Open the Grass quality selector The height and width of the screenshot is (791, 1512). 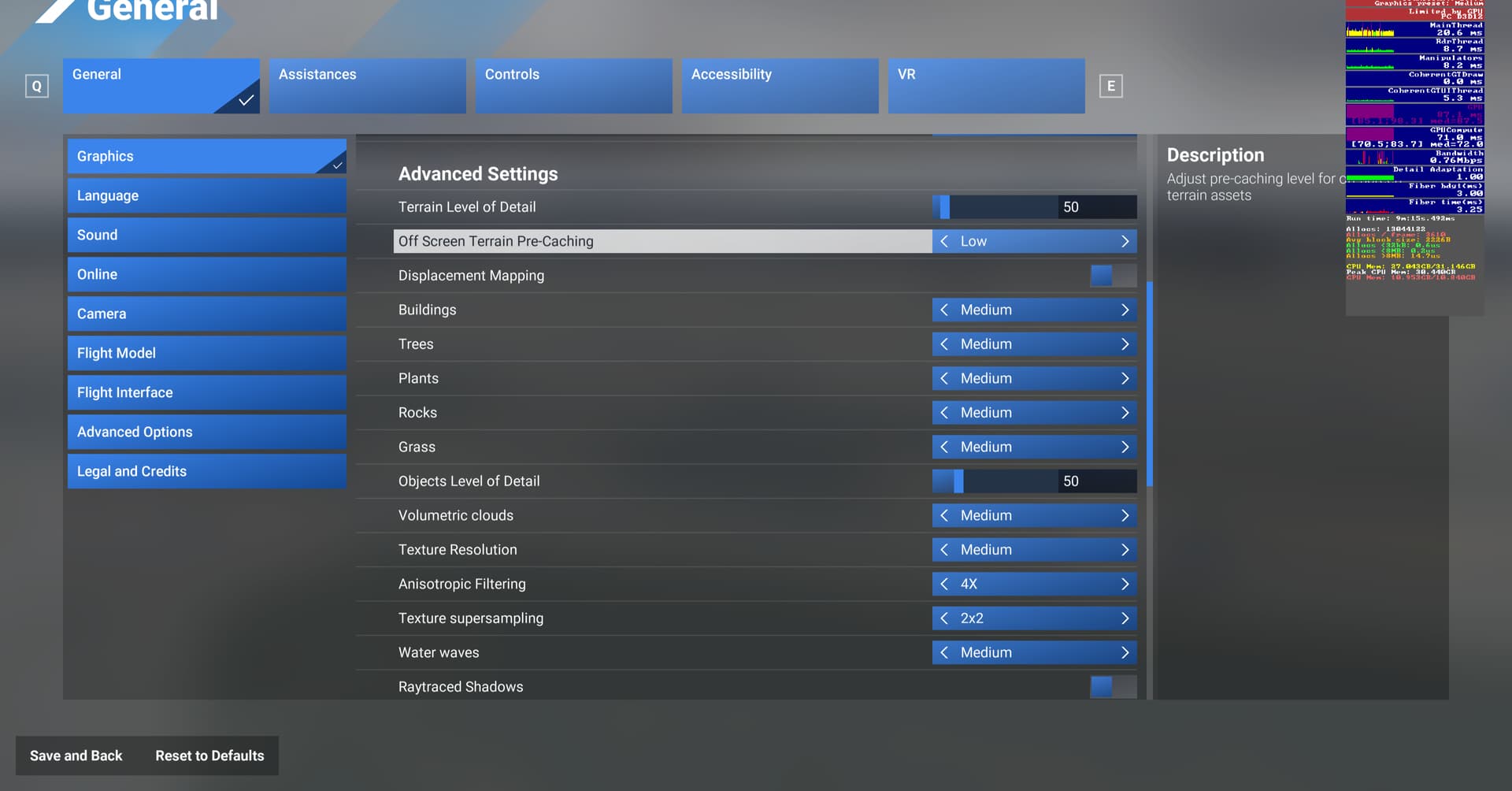tap(1034, 447)
